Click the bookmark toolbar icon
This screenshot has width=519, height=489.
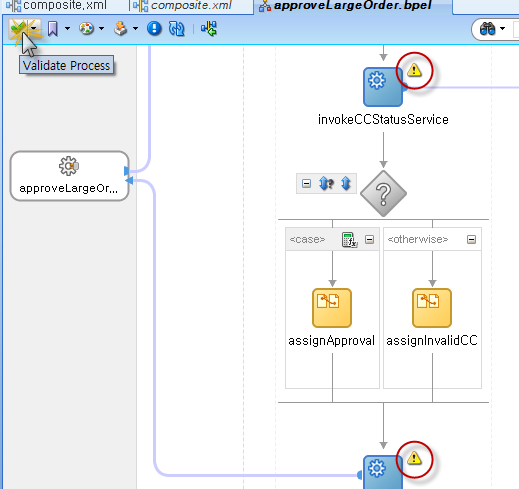(x=52, y=29)
